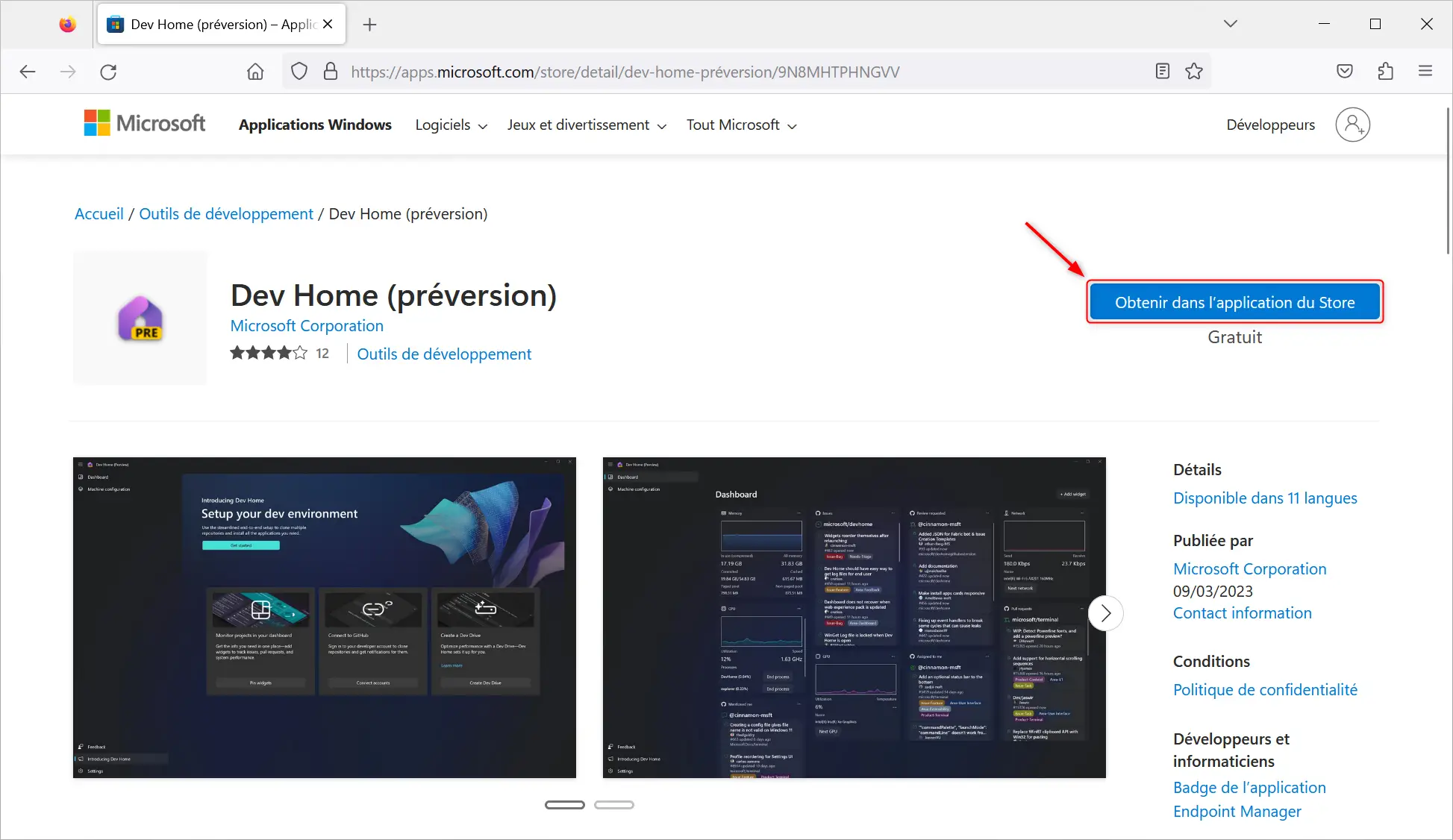Open Microsoft Corporation publisher link under title
The image size is (1453, 840).
(x=307, y=326)
